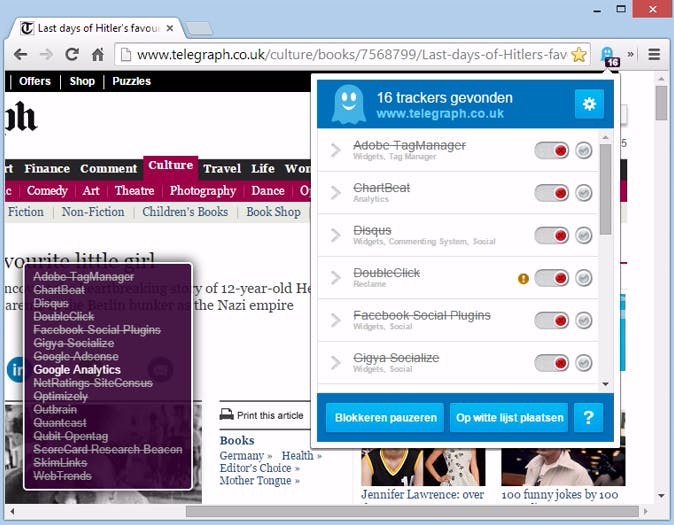The image size is (674, 525).
Task: Toggle blocking for Disqus
Action: (x=551, y=236)
